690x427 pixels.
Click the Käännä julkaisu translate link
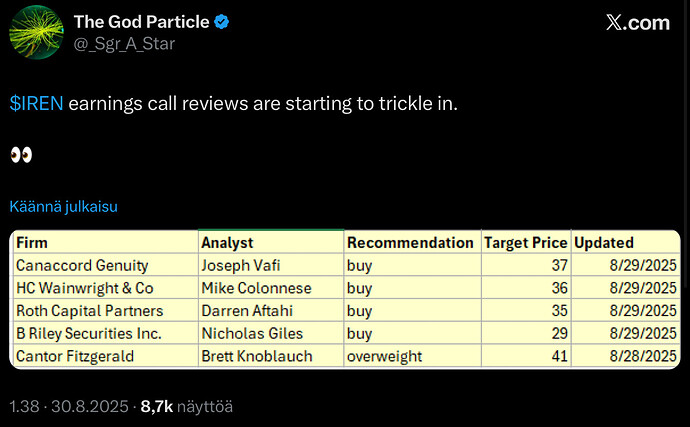point(63,207)
